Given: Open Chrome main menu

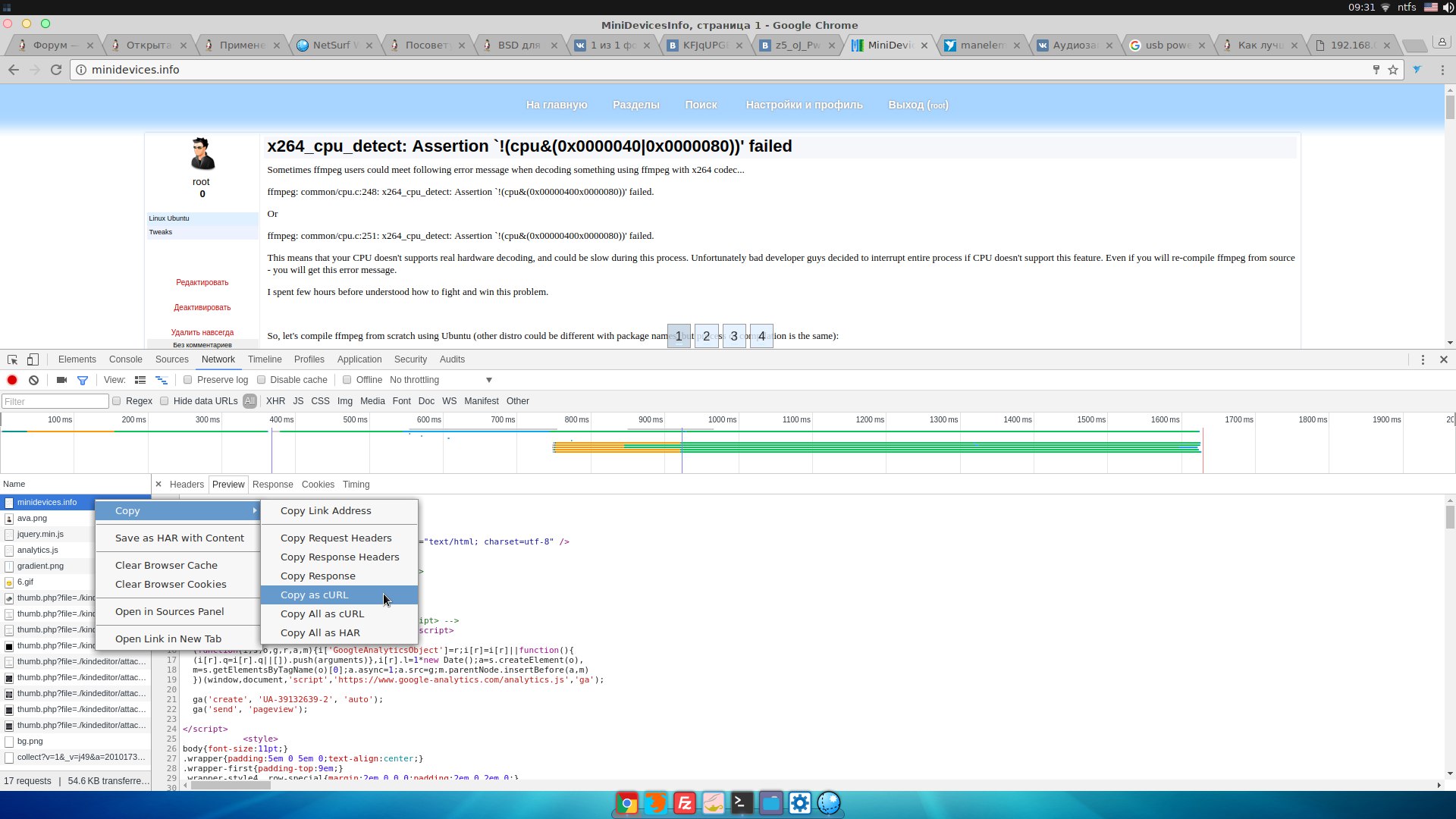Looking at the screenshot, I should [1442, 70].
